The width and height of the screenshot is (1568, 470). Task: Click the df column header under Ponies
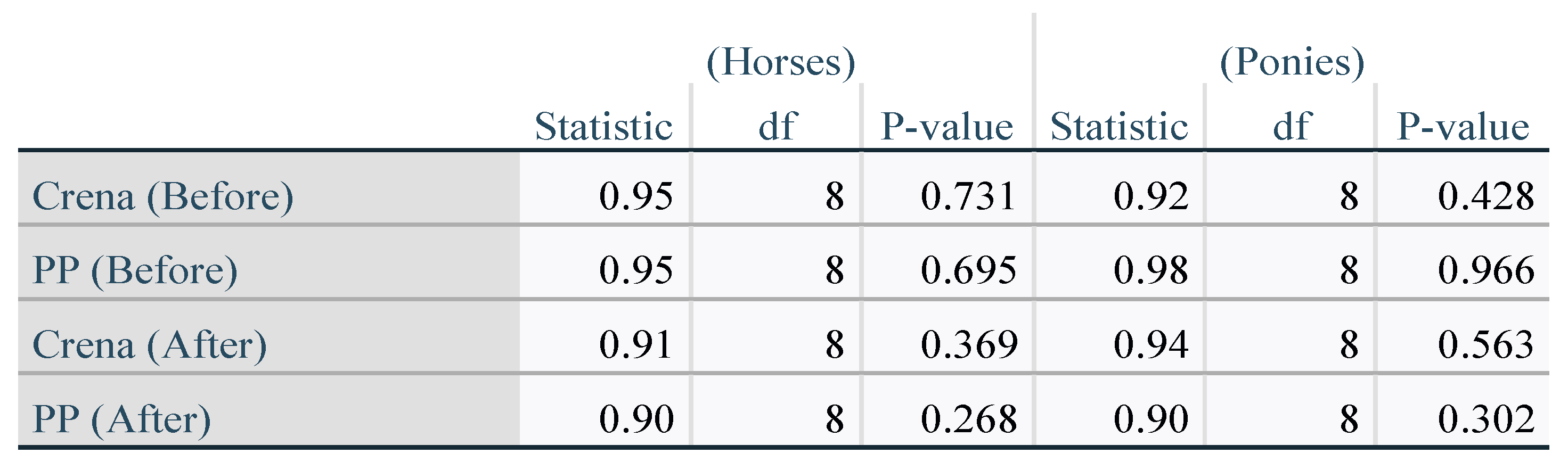tap(1292, 127)
